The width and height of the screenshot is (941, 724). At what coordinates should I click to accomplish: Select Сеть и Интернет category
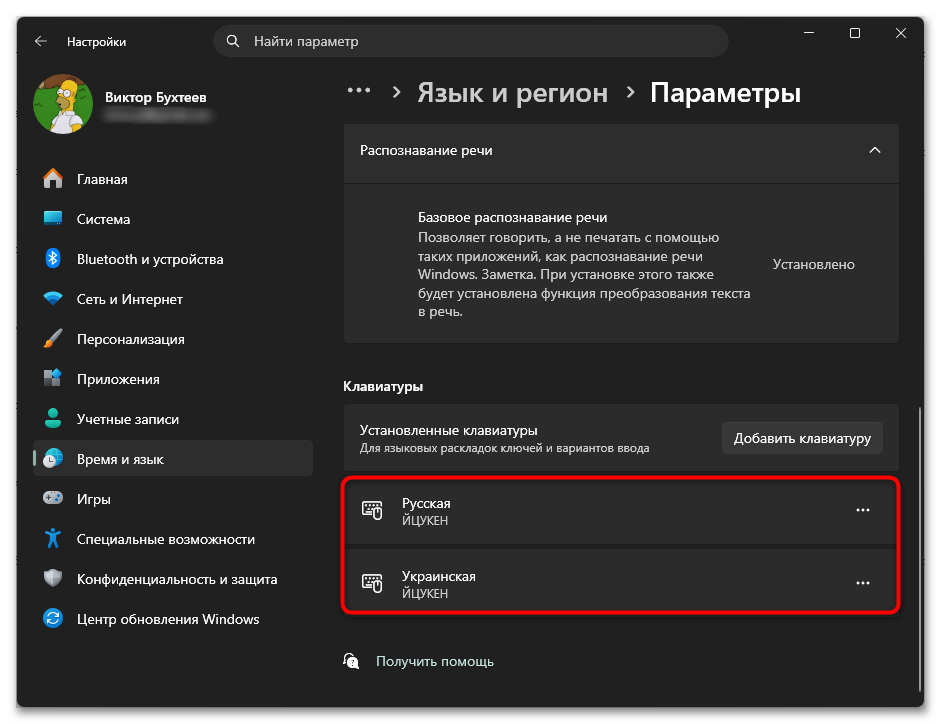[173, 298]
